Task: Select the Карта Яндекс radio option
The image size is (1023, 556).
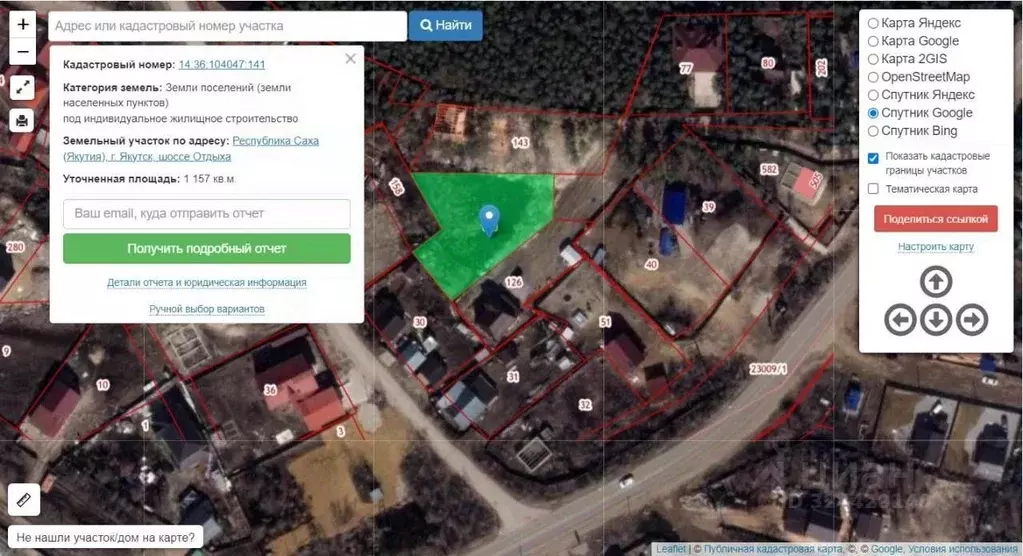Action: pyautogui.click(x=873, y=23)
